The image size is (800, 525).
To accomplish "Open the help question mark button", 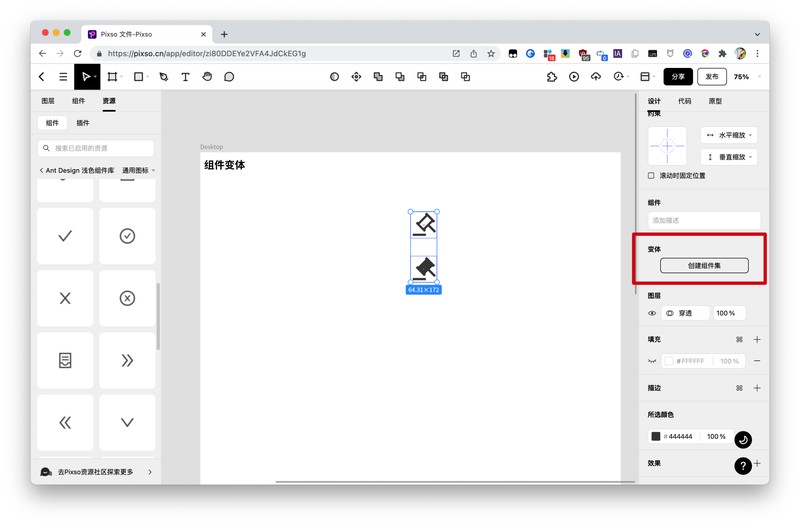I will (743, 465).
